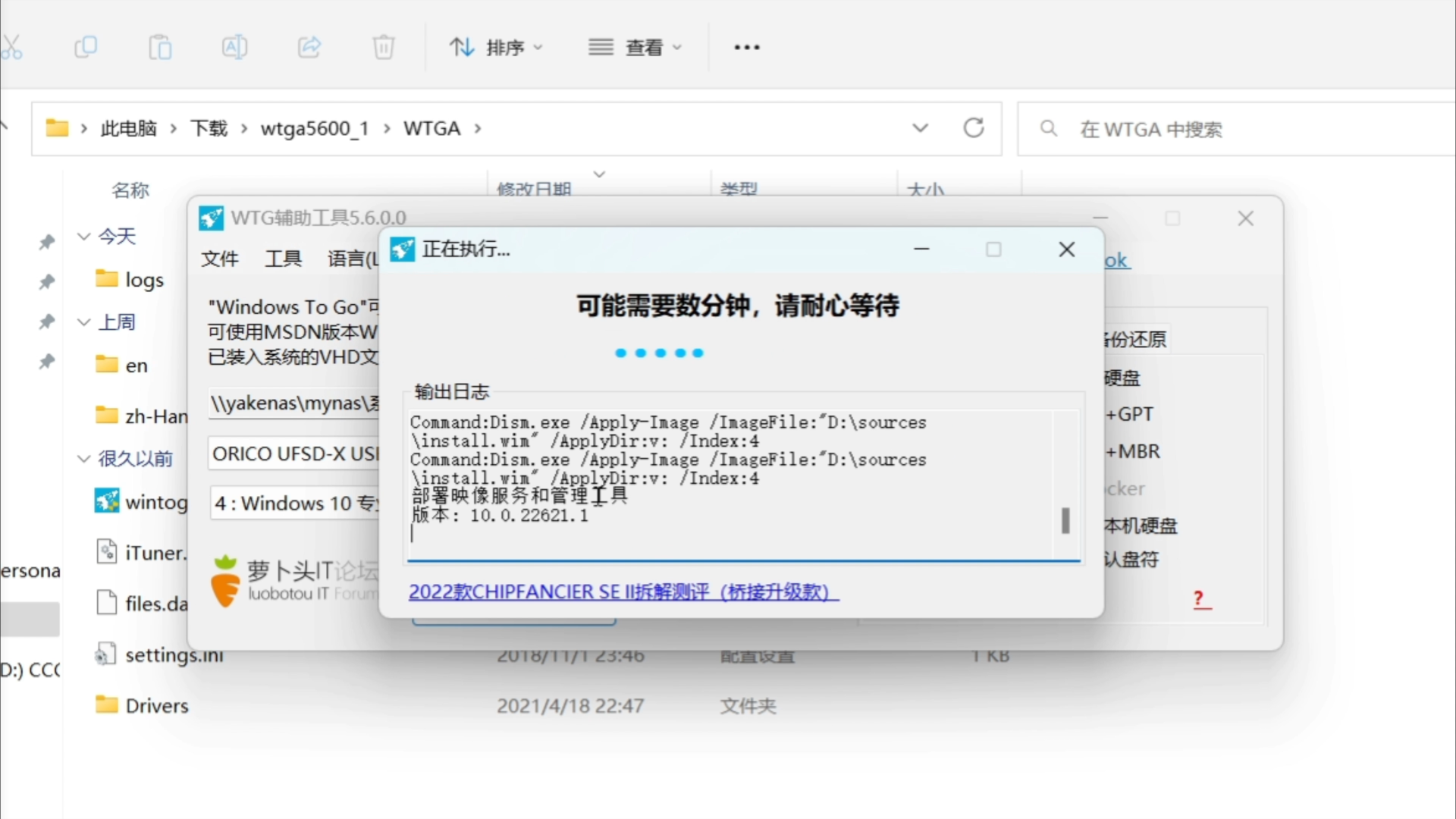The height and width of the screenshot is (819, 1456).
Task: Open the 2022款CHIPFANCIER SE II拆解测评 link
Action: point(623,591)
